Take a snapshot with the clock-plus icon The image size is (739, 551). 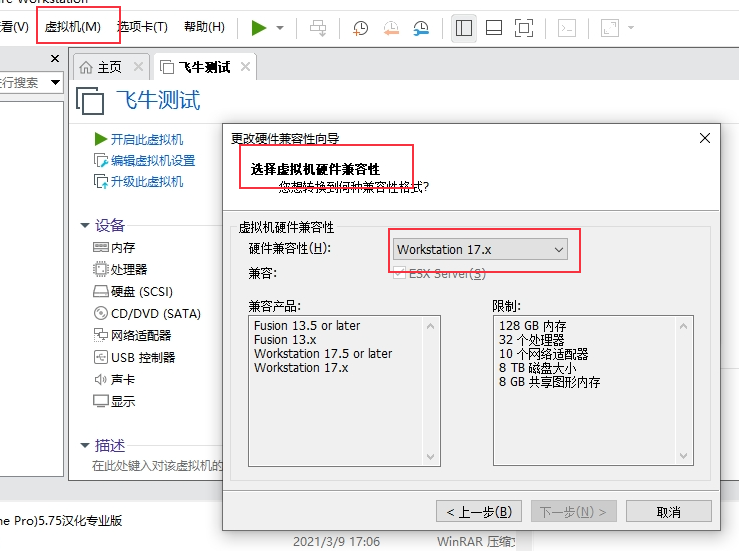pyautogui.click(x=361, y=28)
